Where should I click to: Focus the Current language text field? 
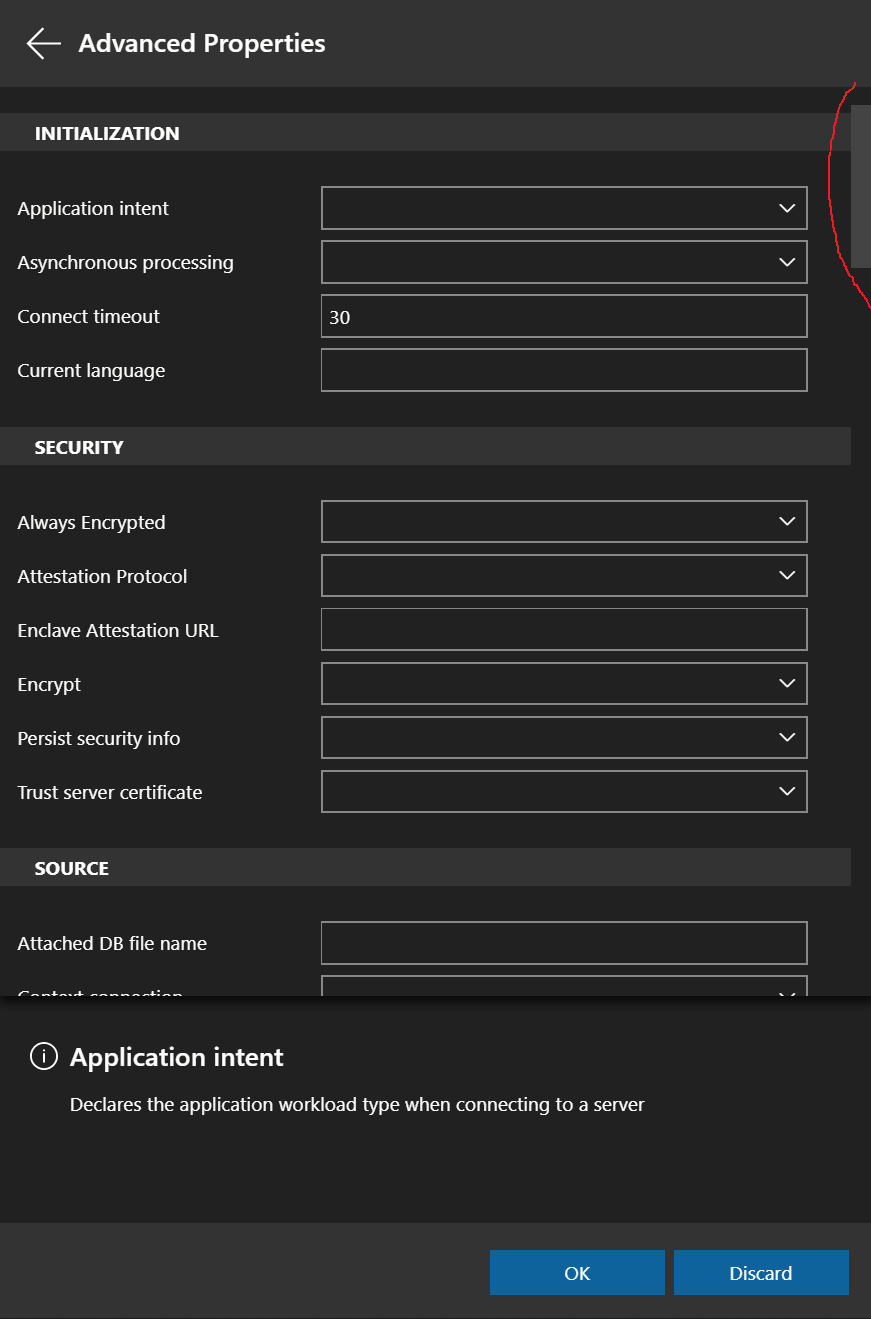tap(563, 370)
